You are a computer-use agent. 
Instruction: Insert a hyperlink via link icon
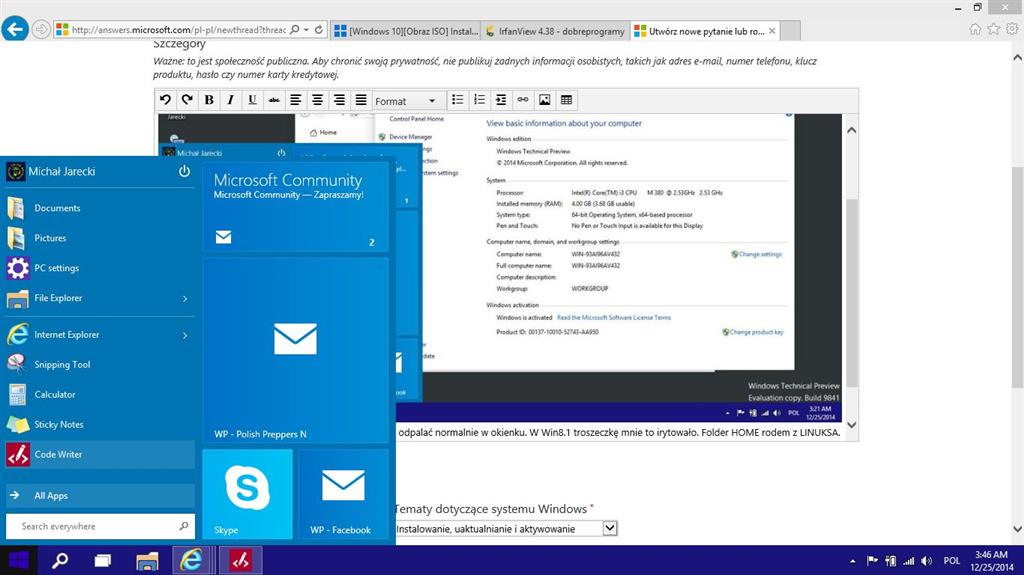pos(523,100)
